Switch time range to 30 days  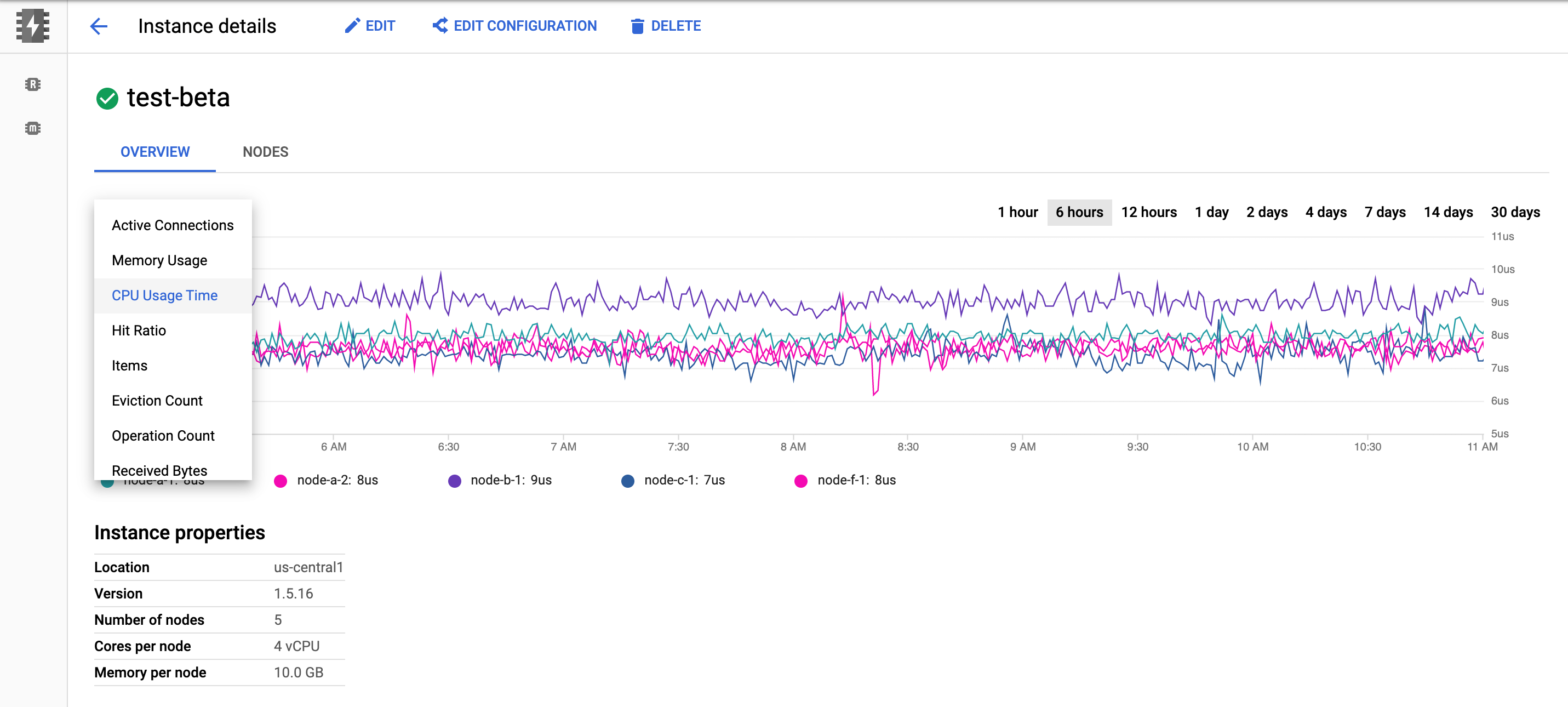click(x=1514, y=213)
